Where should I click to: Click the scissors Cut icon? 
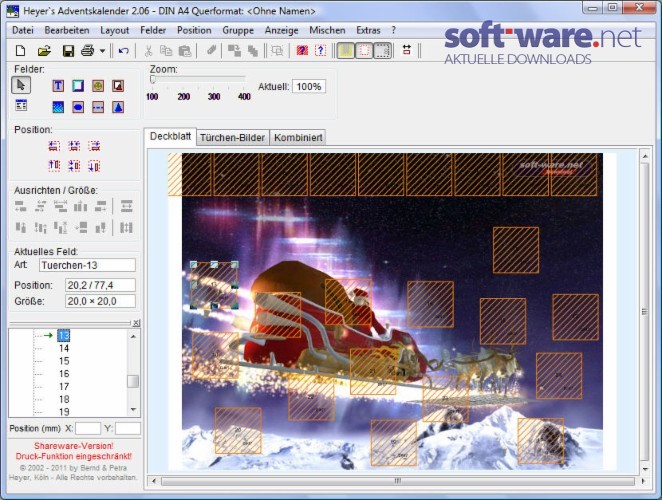148,51
